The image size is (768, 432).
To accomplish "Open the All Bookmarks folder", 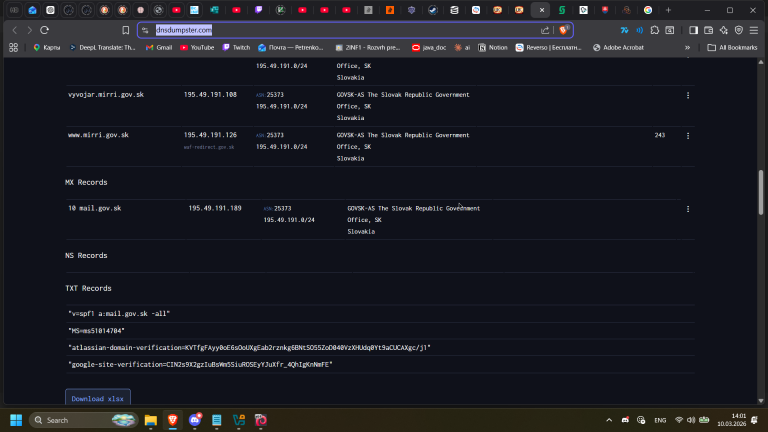I will (732, 48).
